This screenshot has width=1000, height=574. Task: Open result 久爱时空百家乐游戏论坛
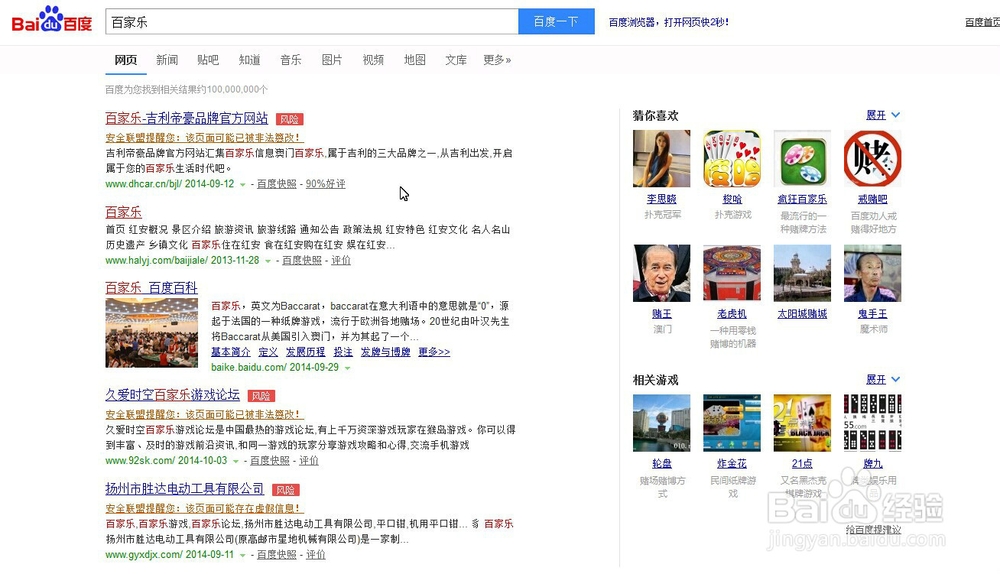173,395
